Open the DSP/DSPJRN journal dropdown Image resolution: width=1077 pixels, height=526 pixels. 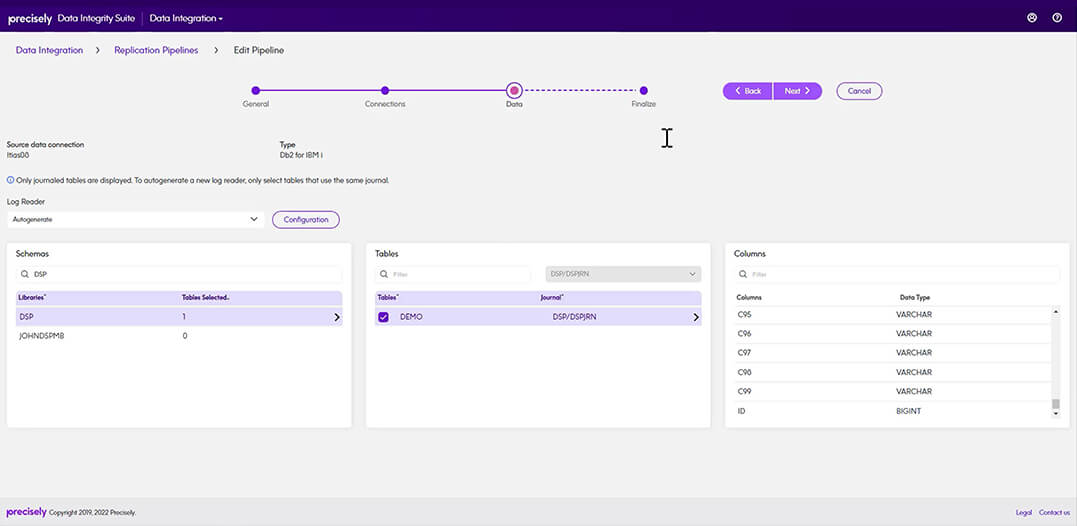[623, 274]
